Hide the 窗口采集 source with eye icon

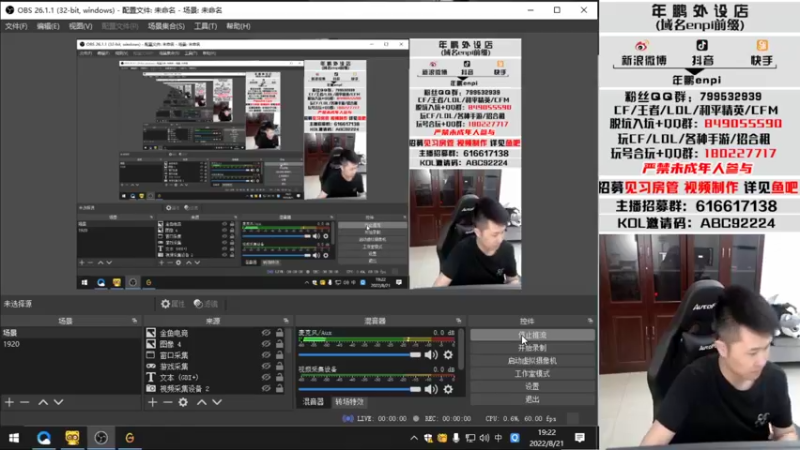coord(266,355)
